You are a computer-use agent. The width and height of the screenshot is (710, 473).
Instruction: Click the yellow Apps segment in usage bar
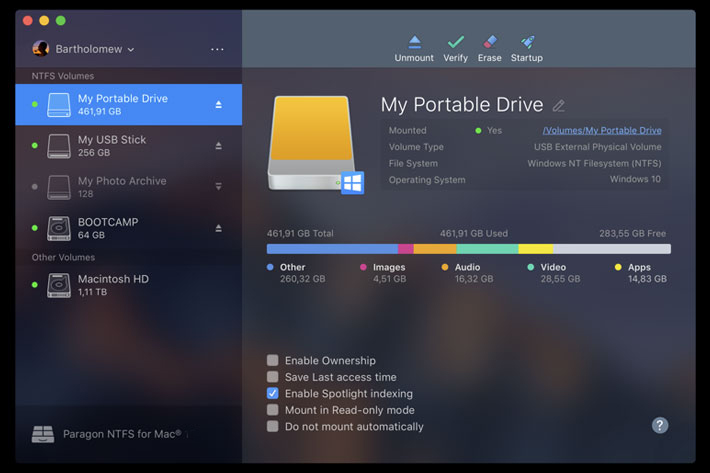536,249
